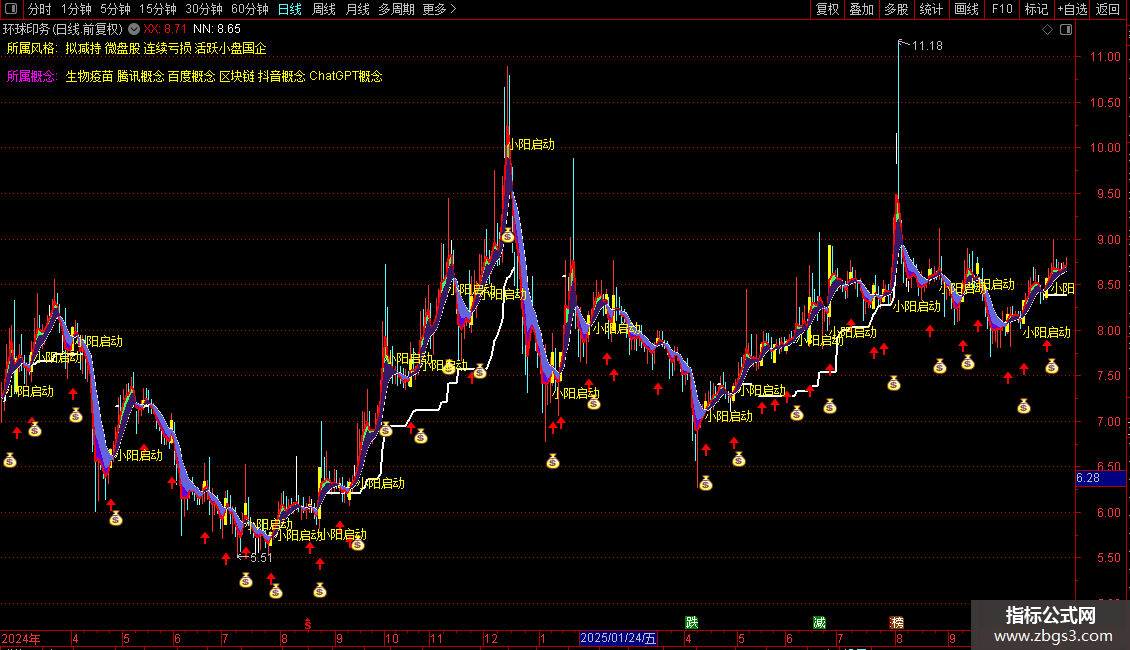
Task: Open the 多股 multi-stock view
Action: pyautogui.click(x=896, y=9)
